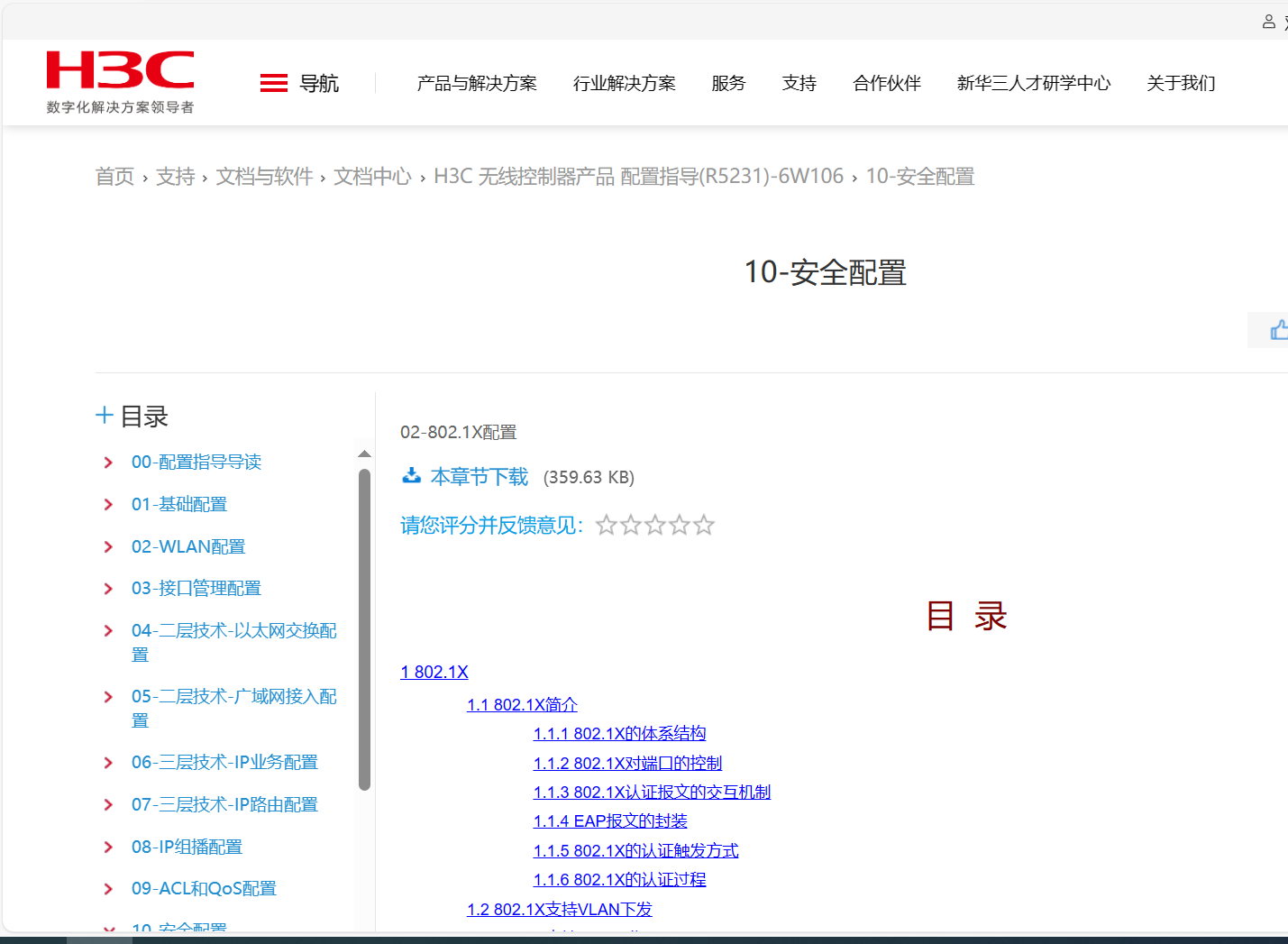Open 1.2 802.1X支持VLAN下发 link
Image resolution: width=1288 pixels, height=944 pixels.
[x=559, y=909]
